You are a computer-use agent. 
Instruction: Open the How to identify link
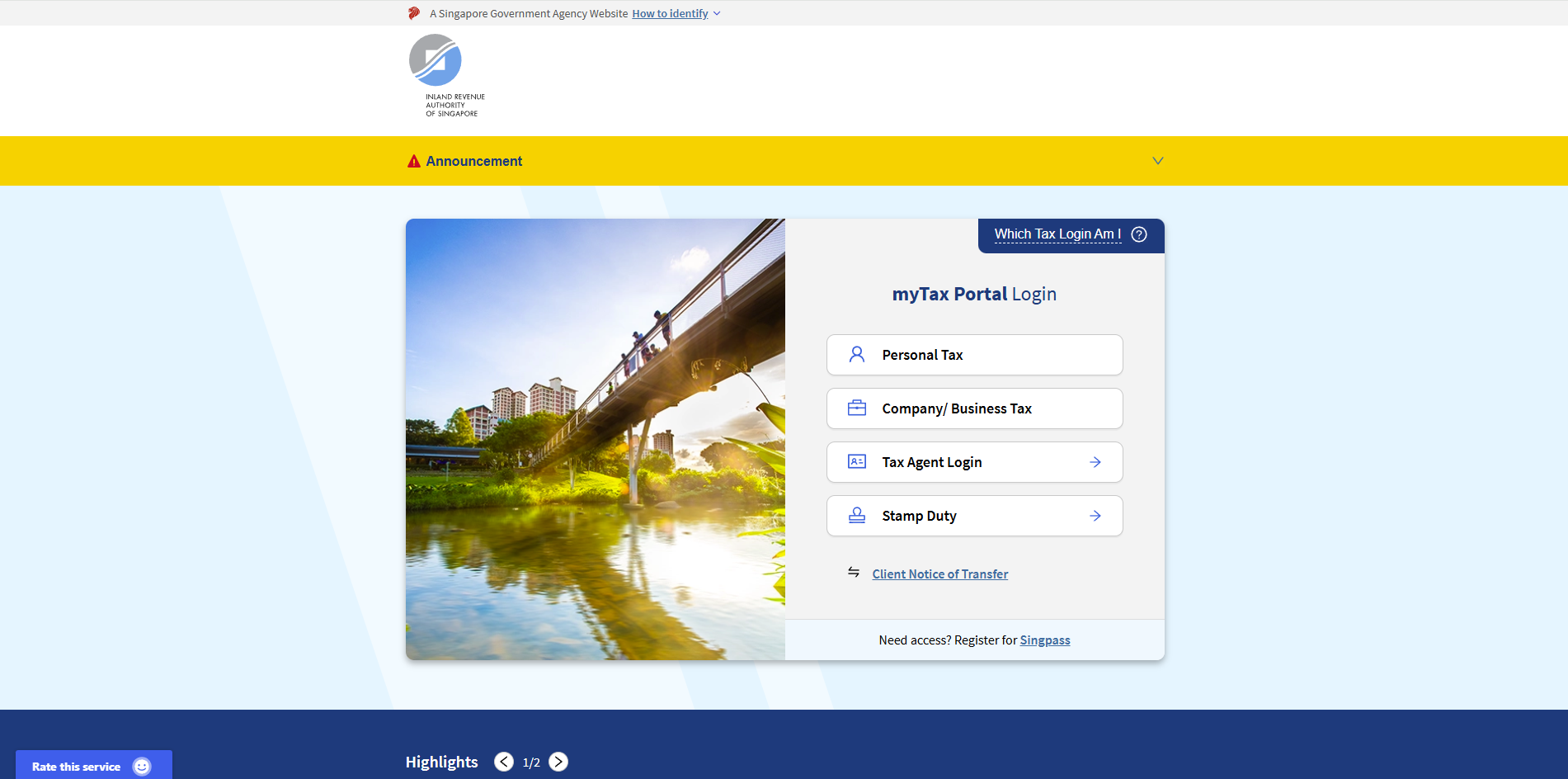coord(670,14)
